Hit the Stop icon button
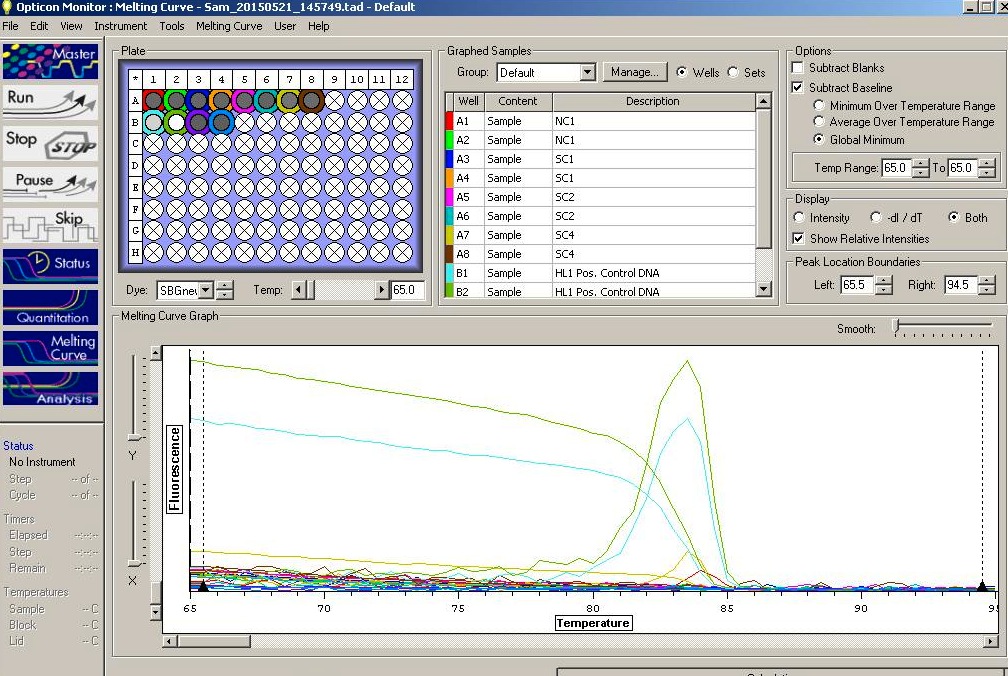The image size is (1008, 676). pos(50,142)
